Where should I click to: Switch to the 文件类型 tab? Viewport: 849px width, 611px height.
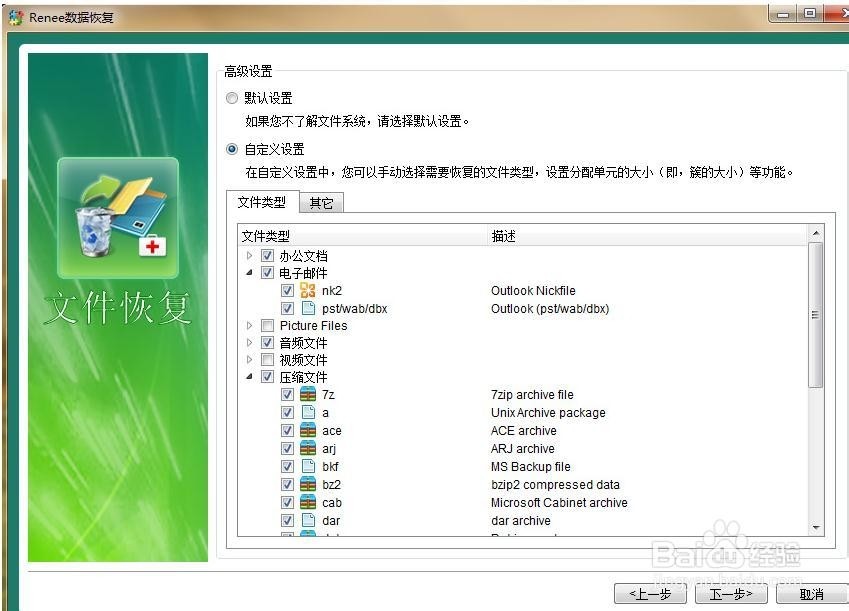pos(262,202)
